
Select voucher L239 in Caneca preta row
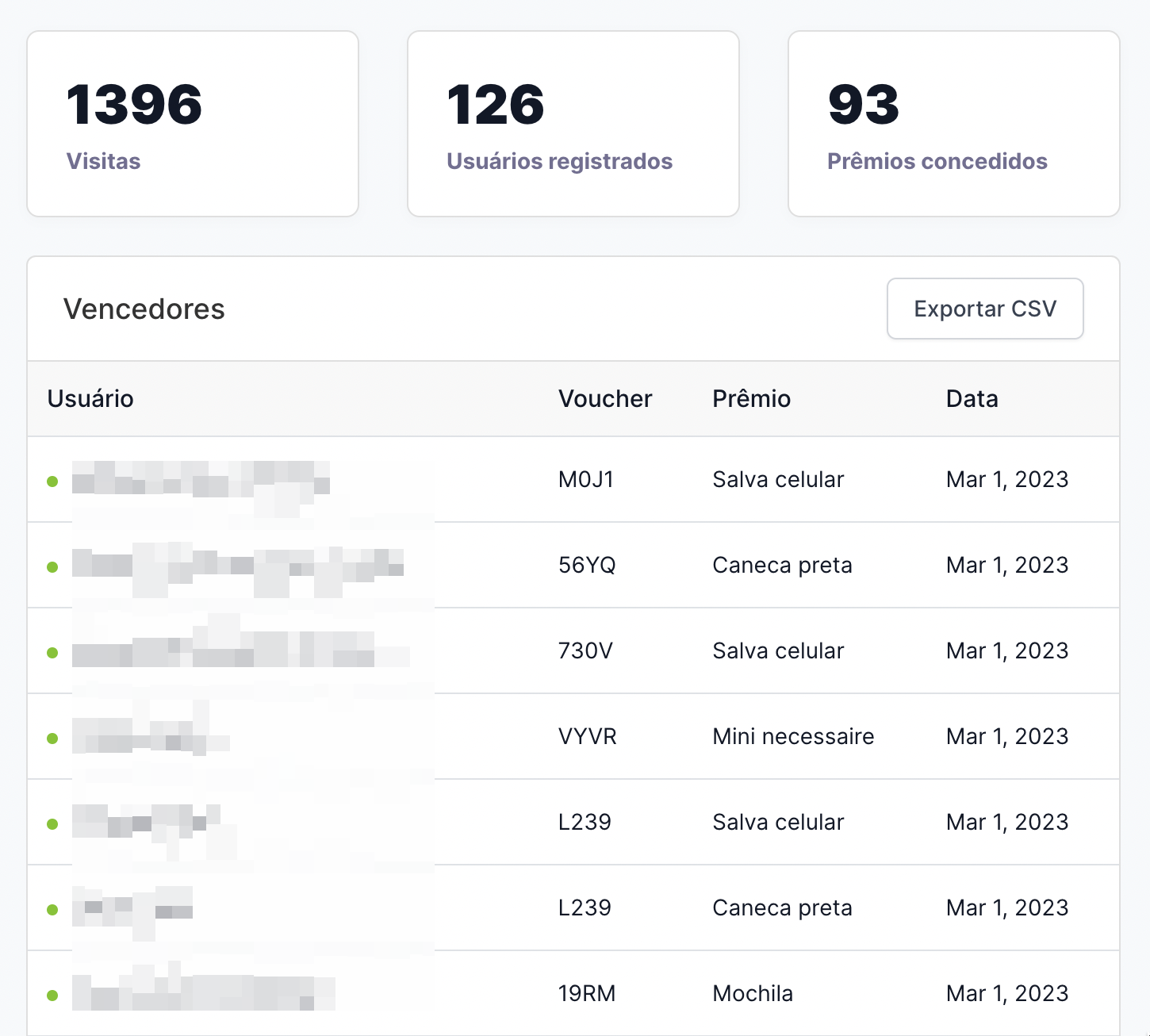(585, 907)
